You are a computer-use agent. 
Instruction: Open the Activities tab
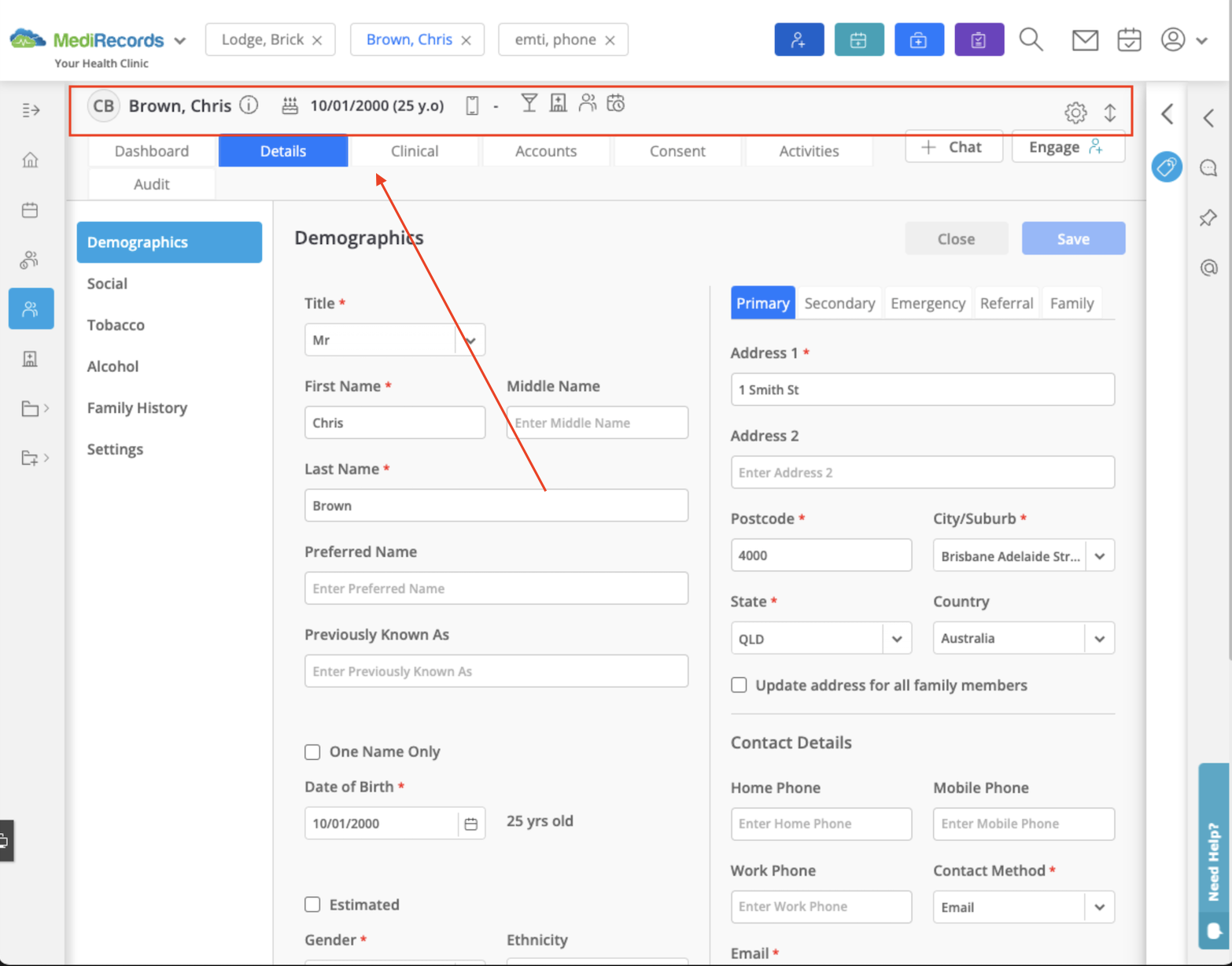pyautogui.click(x=809, y=151)
